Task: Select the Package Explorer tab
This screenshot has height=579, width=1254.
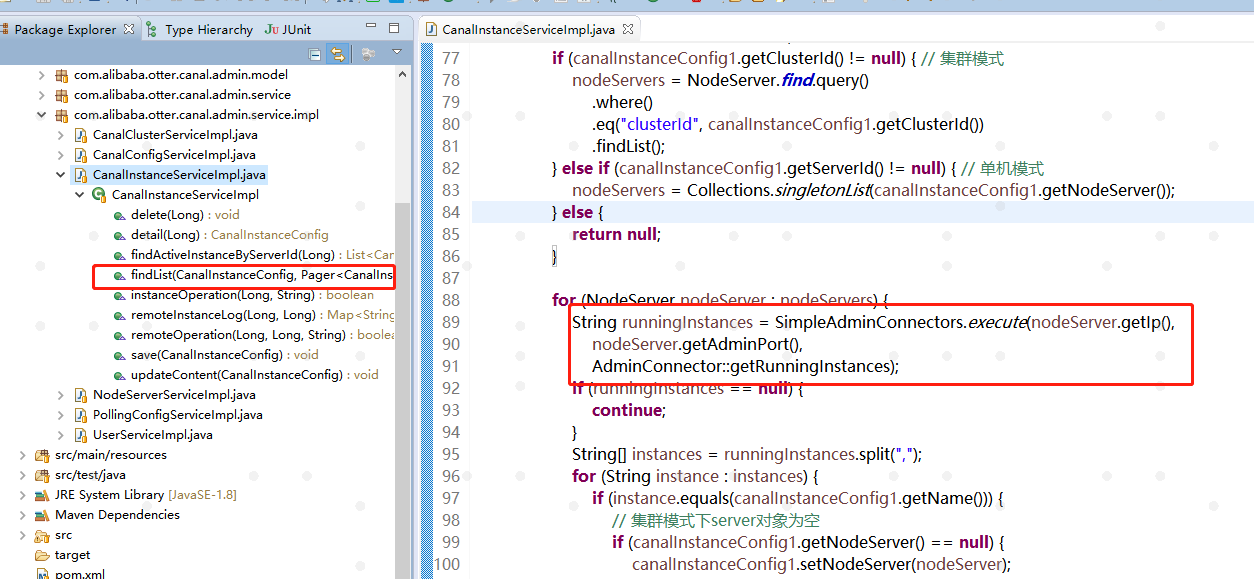Action: tap(66, 30)
